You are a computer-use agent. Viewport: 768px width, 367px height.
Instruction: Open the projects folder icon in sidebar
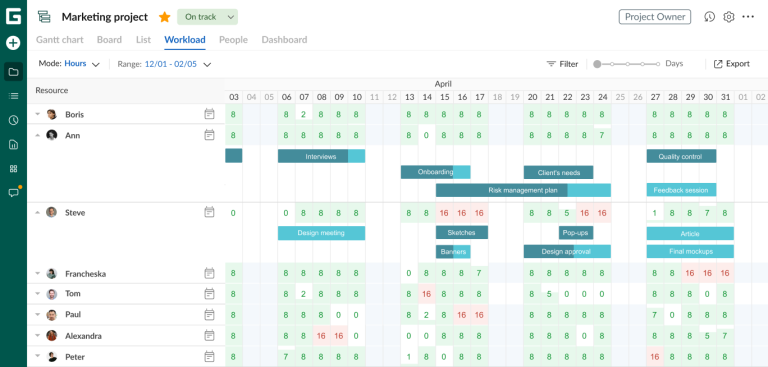[13, 72]
